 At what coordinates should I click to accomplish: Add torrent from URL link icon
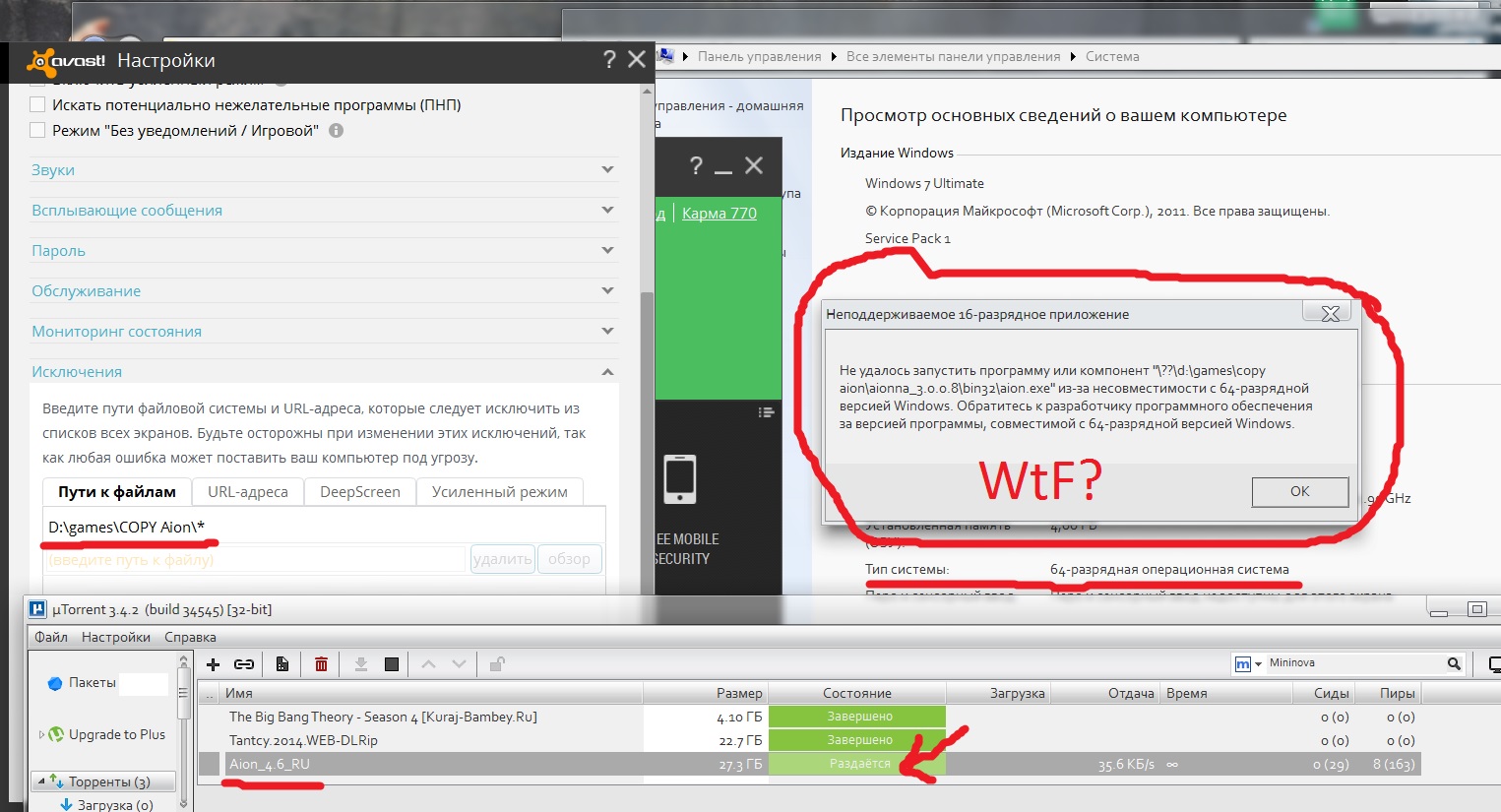pos(244,664)
